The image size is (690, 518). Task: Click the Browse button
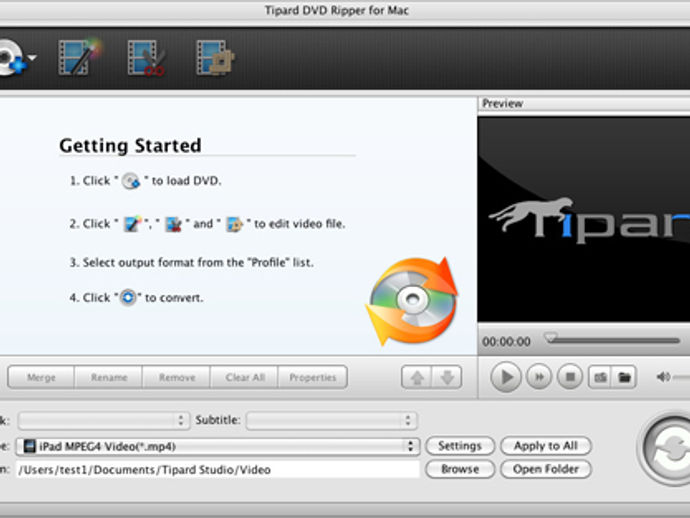pyautogui.click(x=460, y=469)
